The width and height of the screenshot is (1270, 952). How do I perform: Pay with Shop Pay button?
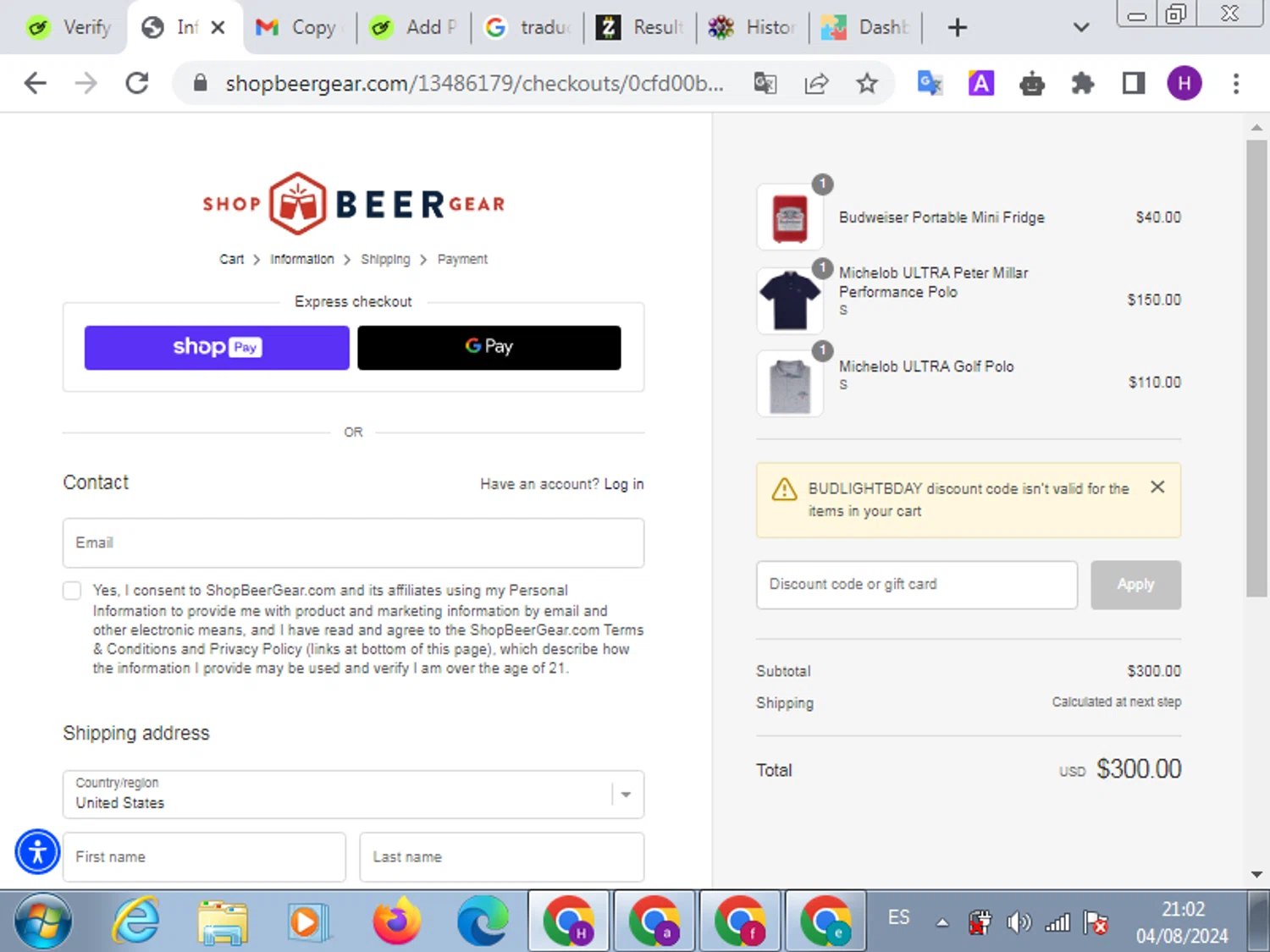tap(217, 347)
